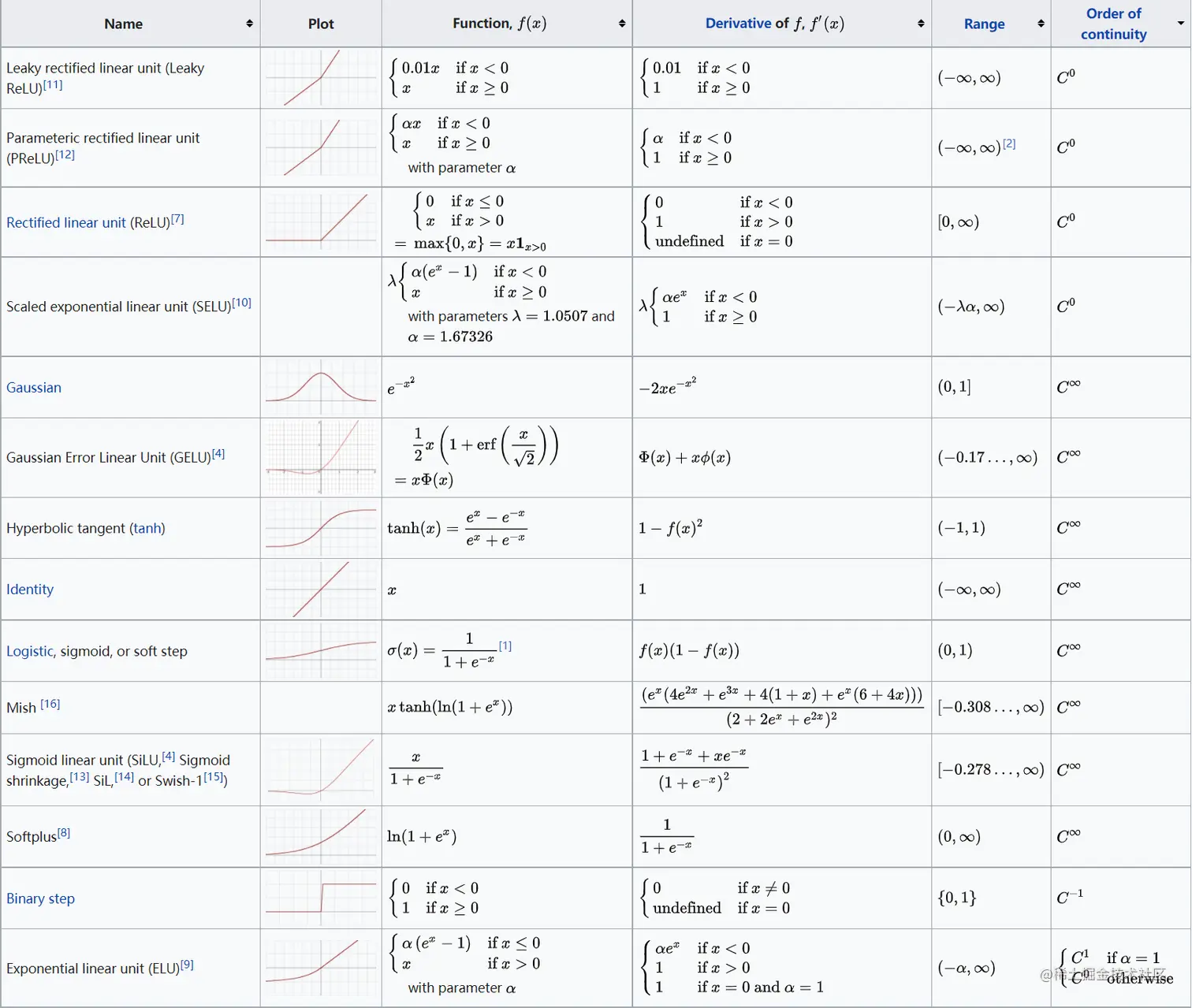1192x1008 pixels.
Task: View the ELU plot thumbnail
Action: click(x=321, y=968)
